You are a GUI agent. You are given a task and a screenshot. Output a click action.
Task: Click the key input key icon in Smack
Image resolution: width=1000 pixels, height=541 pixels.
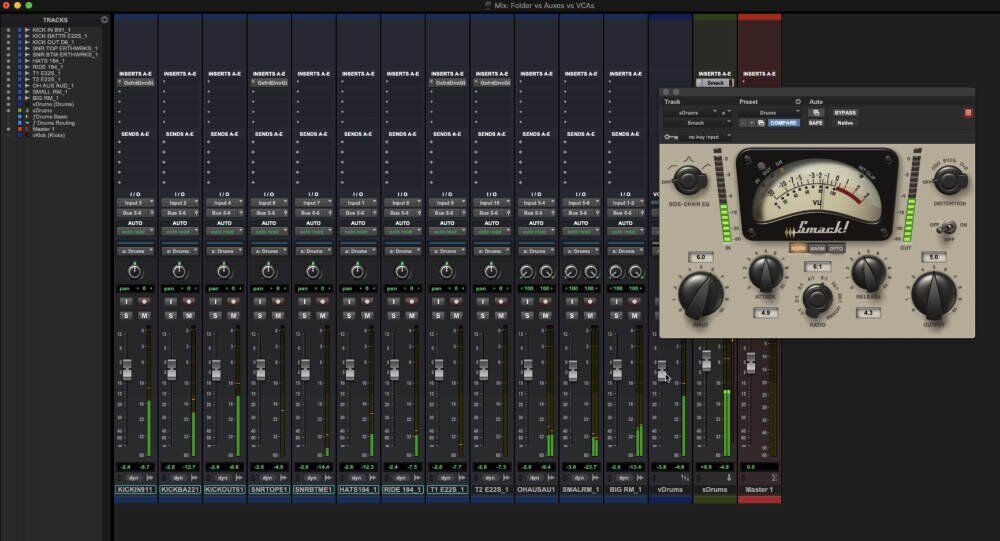click(671, 137)
